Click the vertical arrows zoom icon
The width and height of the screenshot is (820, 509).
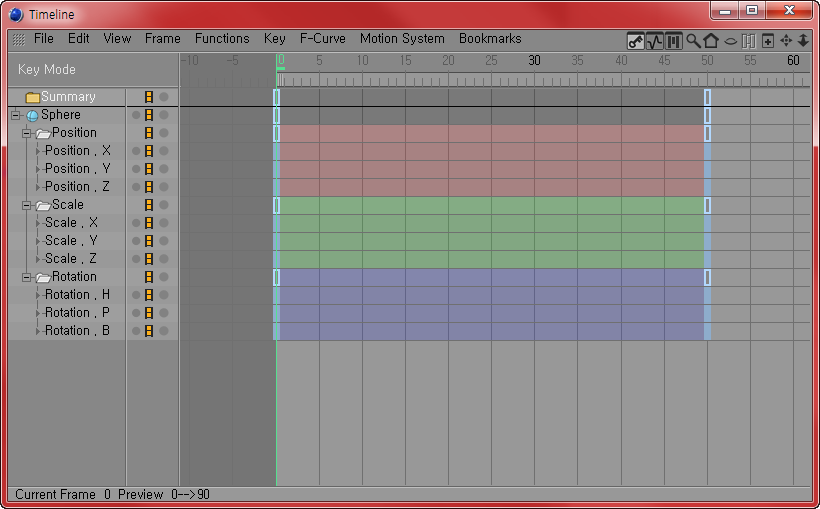[x=803, y=41]
